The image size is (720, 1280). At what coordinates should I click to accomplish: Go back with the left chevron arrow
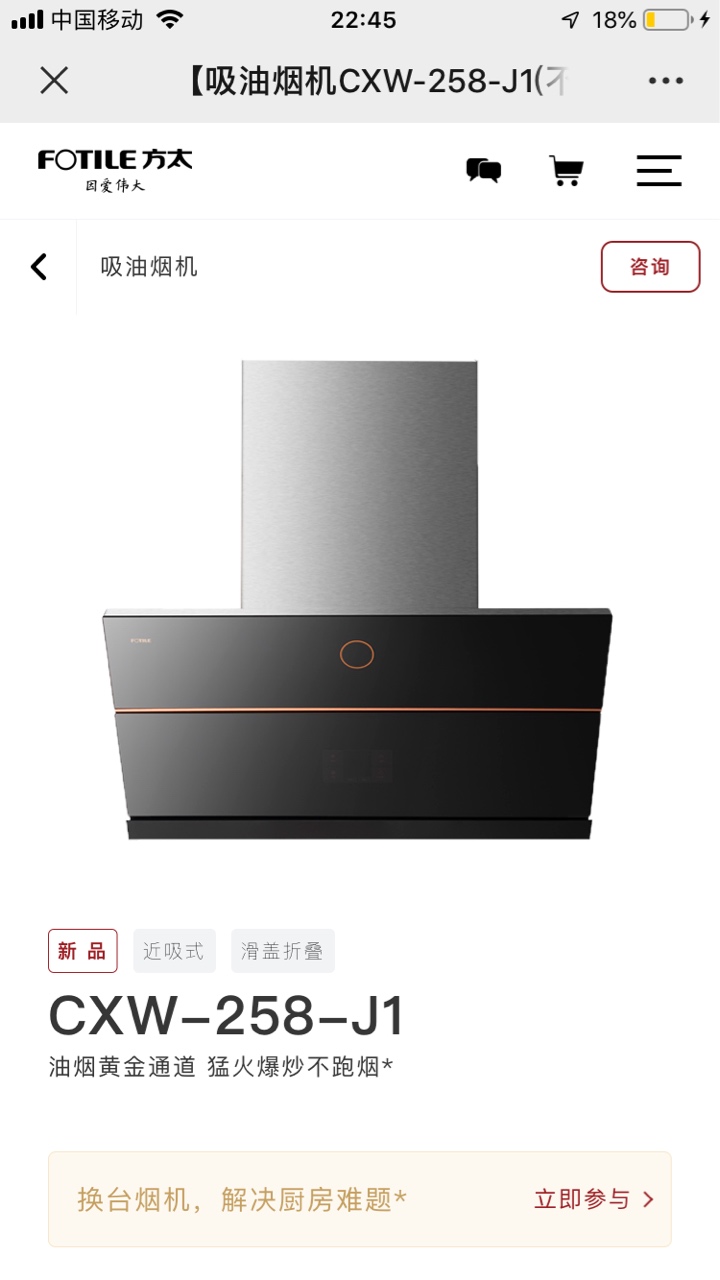coord(39,267)
